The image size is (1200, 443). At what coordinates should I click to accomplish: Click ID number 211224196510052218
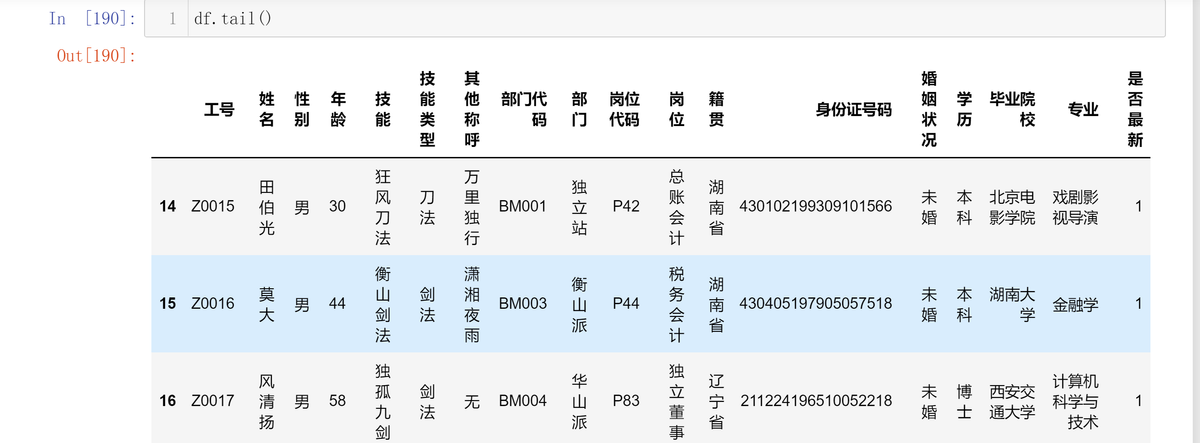[x=815, y=401]
